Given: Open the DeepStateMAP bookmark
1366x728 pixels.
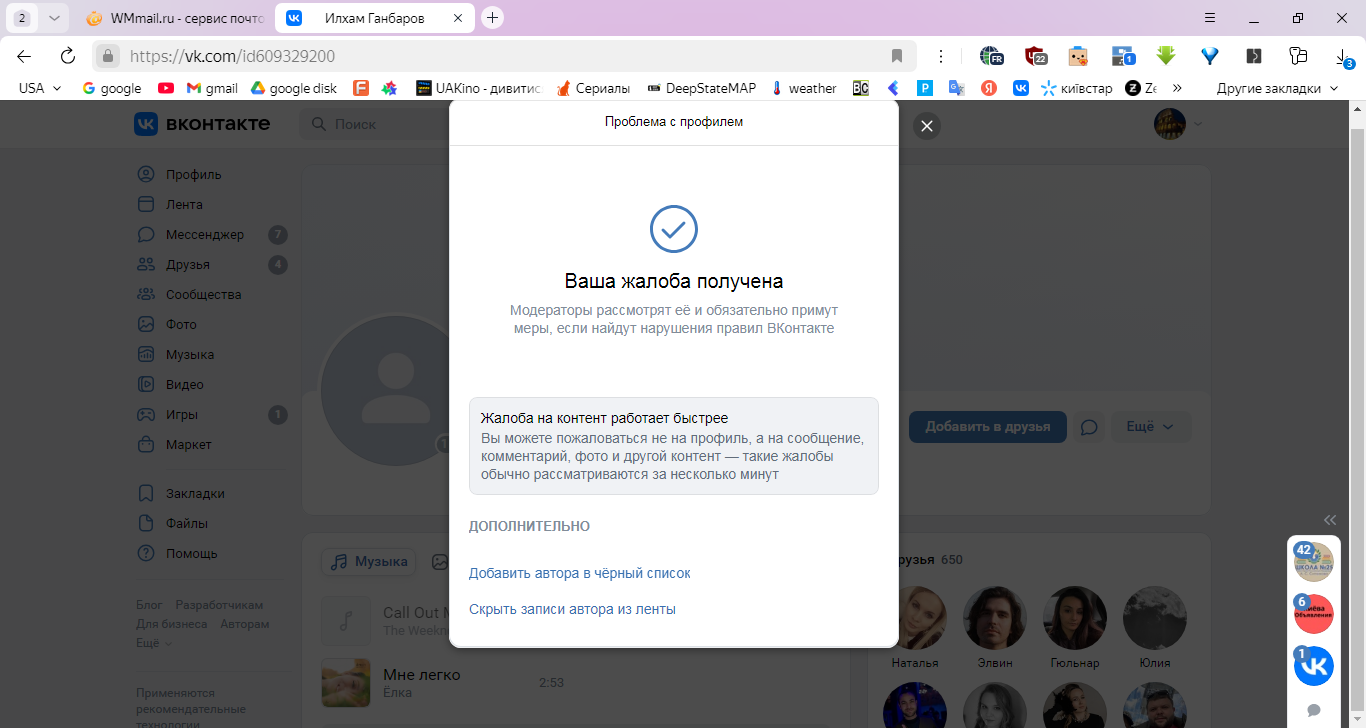Looking at the screenshot, I should (701, 88).
